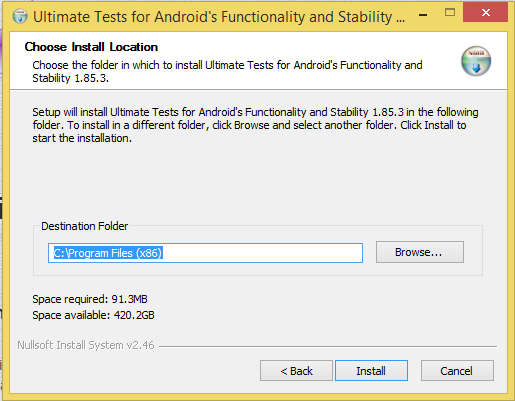The image size is (515, 401).
Task: Go back with the < Back button
Action: pos(296,370)
